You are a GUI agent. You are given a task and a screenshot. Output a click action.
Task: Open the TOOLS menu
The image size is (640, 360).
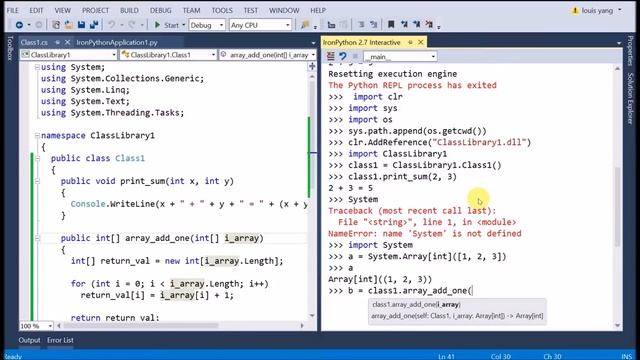[222, 10]
